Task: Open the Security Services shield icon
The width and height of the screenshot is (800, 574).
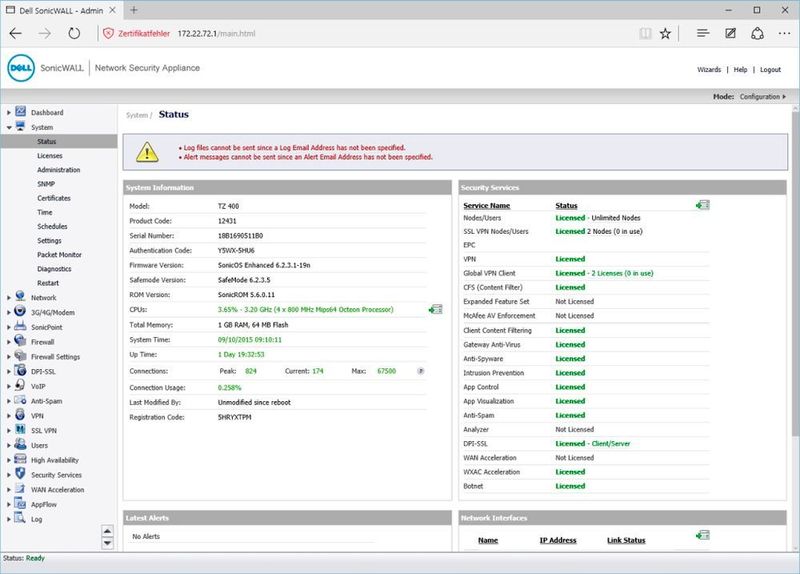Action: point(20,473)
